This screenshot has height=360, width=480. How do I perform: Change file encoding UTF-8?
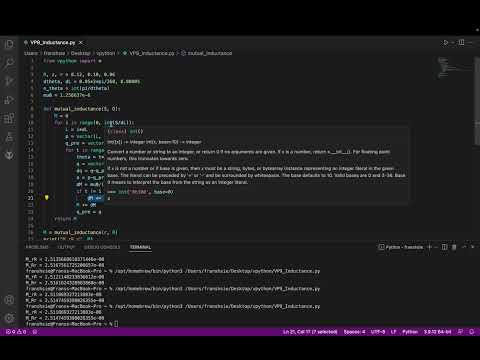point(378,332)
